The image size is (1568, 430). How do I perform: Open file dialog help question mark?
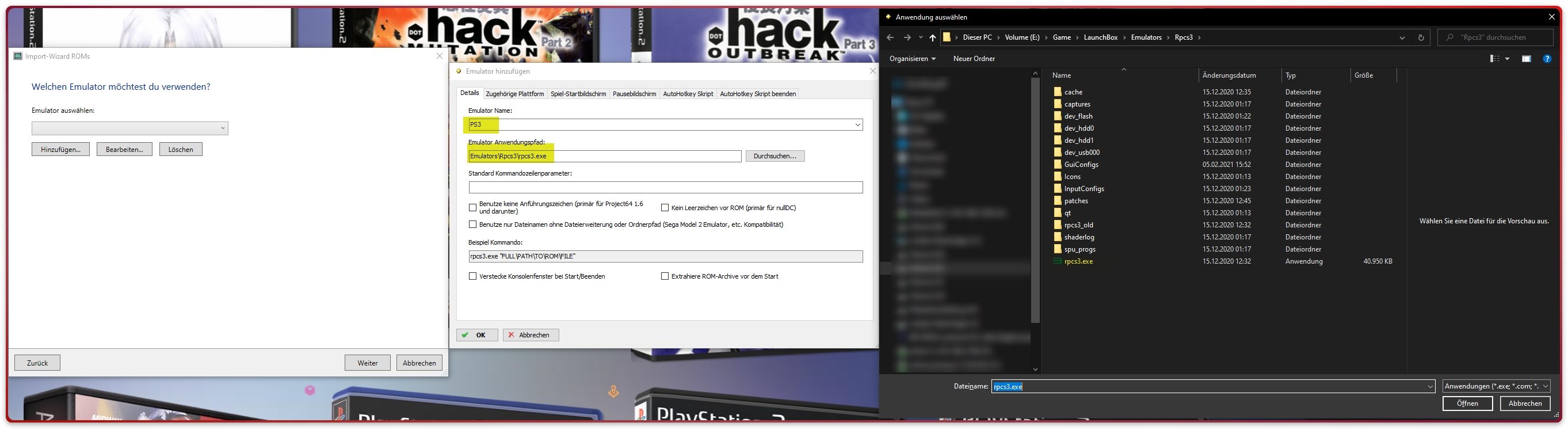1547,59
